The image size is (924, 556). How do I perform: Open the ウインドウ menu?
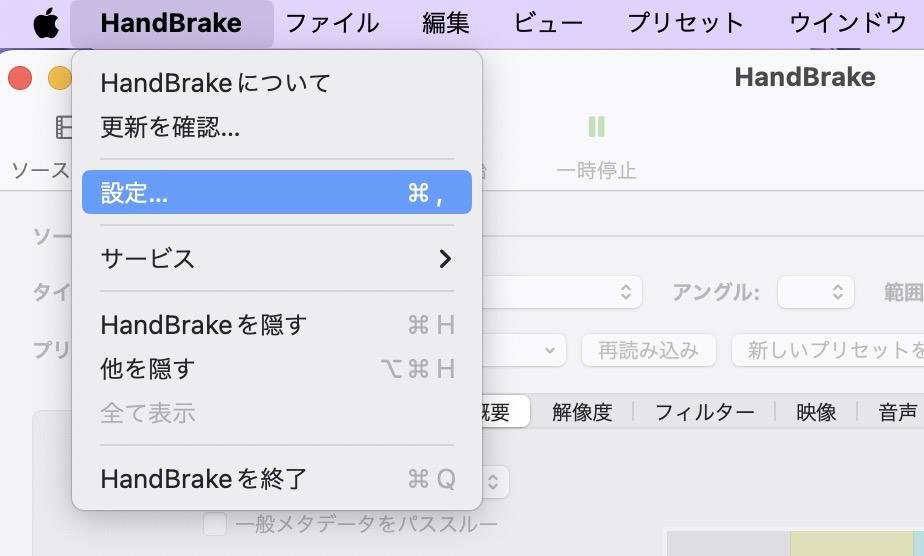(847, 23)
